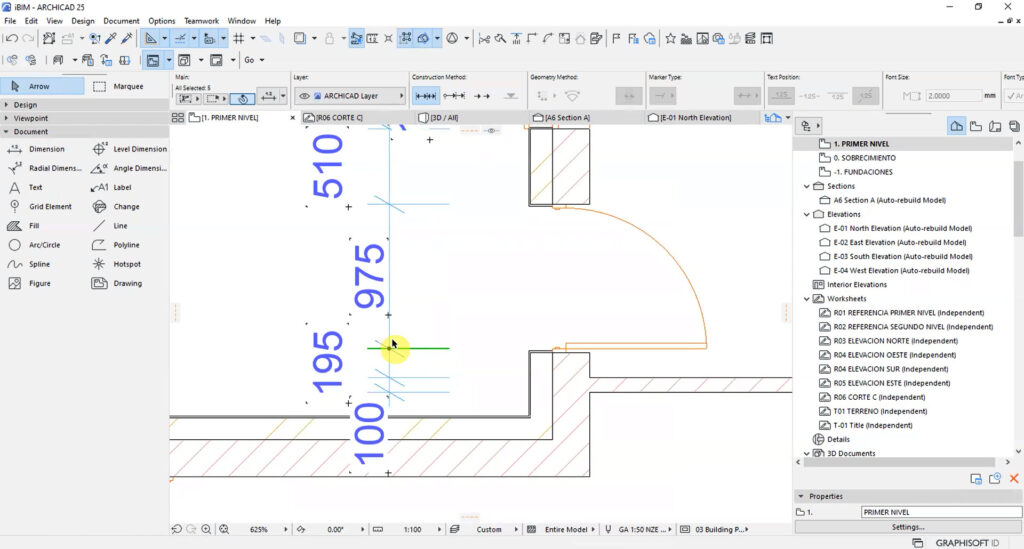Viewport: 1024px width, 549px height.
Task: Click the Font Size input field
Action: pyautogui.click(x=952, y=96)
